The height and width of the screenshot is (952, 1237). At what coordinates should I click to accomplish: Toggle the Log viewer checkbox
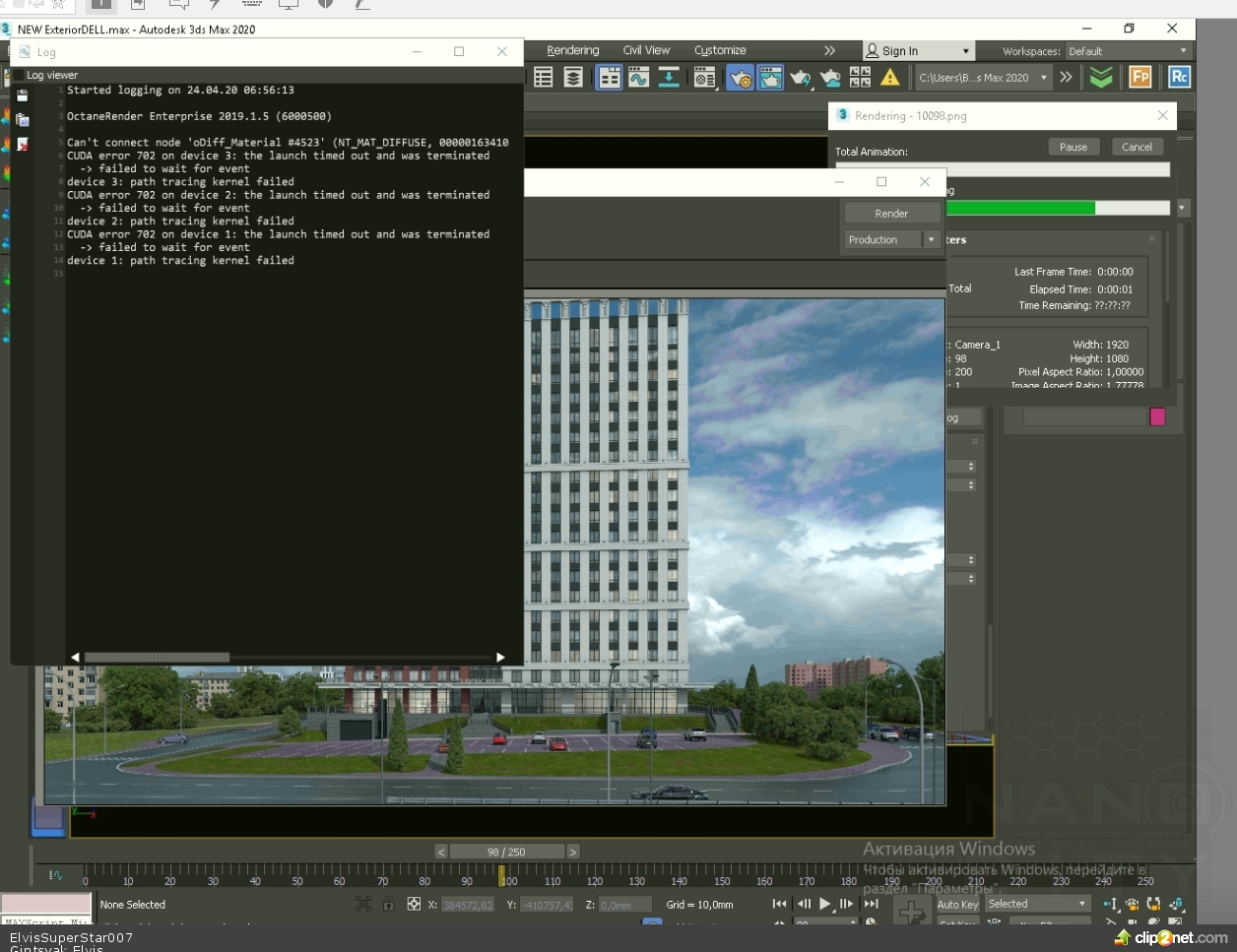[18, 75]
